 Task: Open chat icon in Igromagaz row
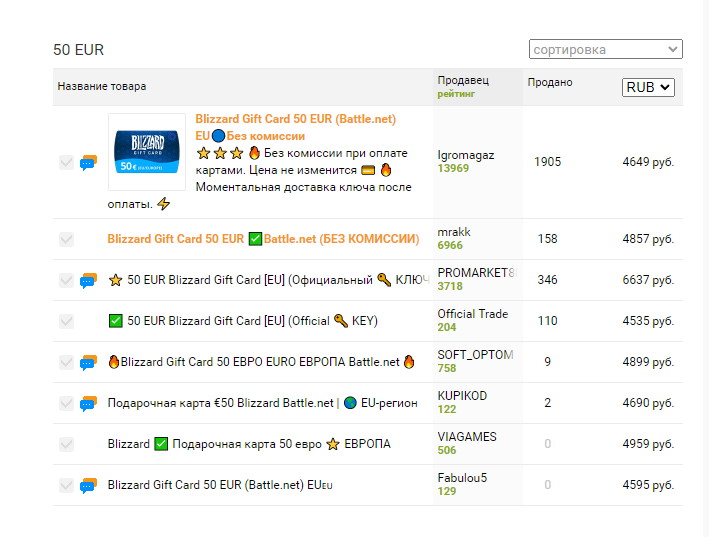[x=88, y=162]
